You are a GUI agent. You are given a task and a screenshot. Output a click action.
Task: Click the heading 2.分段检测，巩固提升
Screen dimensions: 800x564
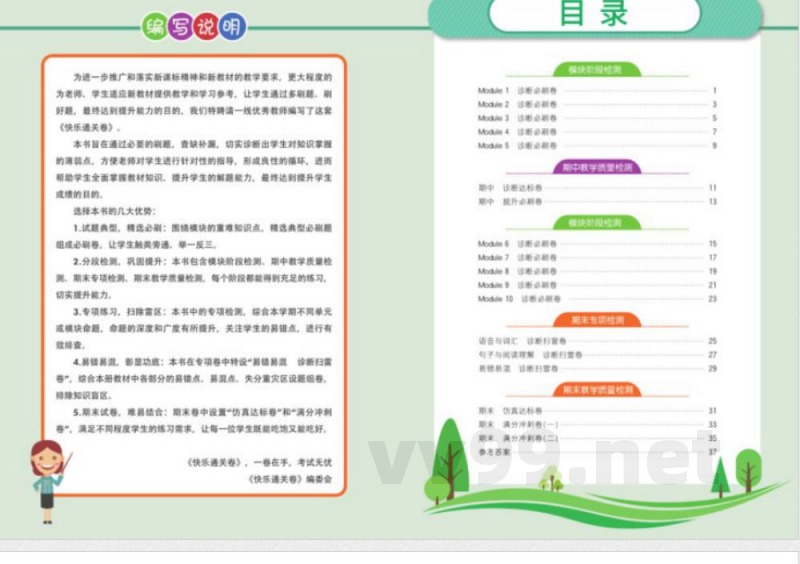coord(119,261)
